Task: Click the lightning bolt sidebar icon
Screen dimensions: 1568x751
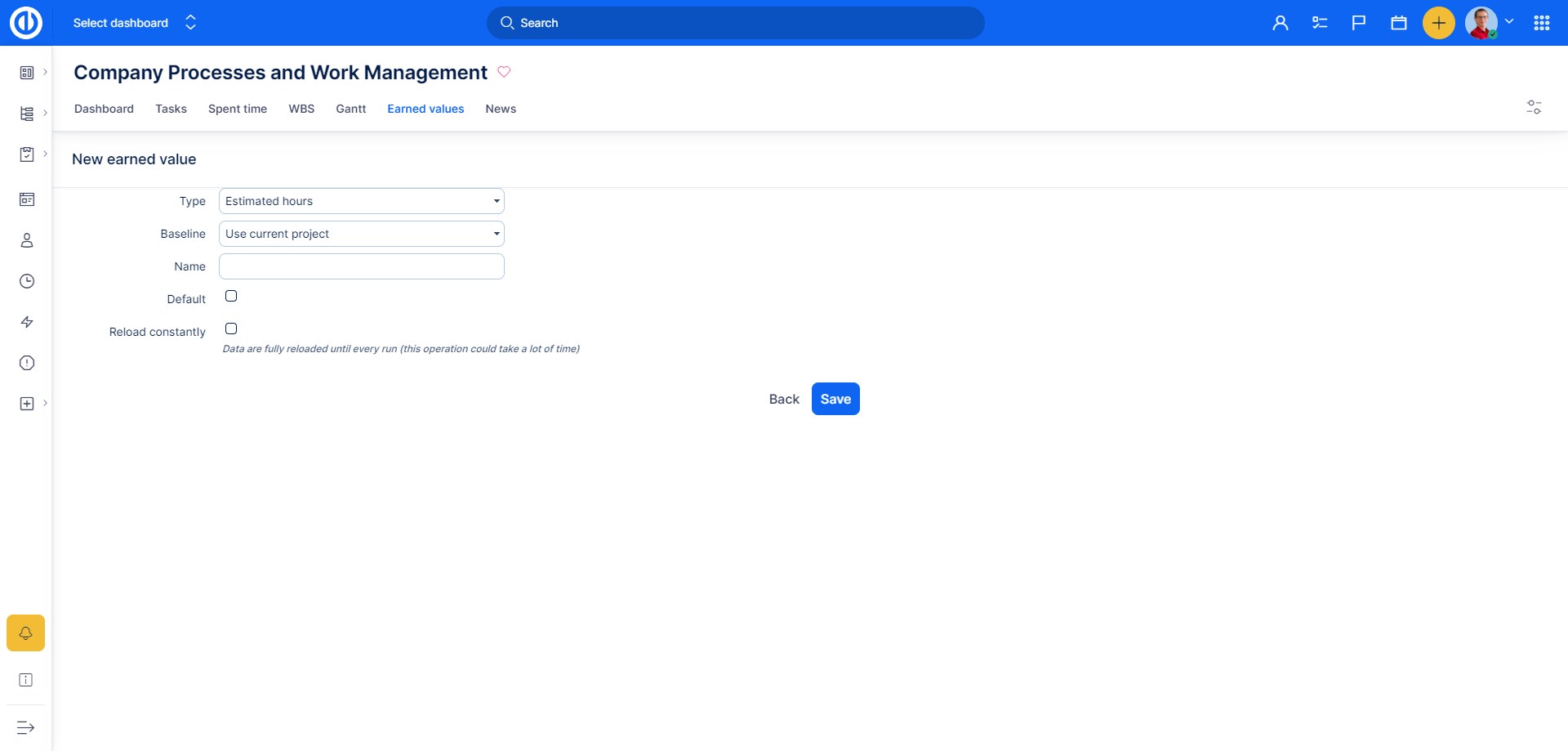Action: coord(27,322)
